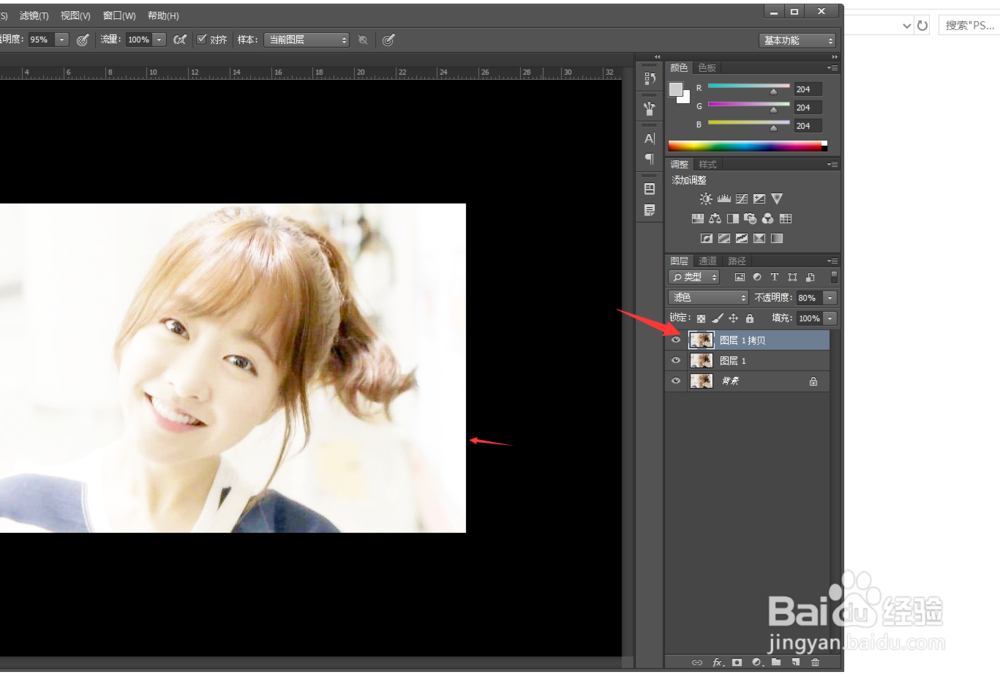Open the Color panel flyout menu

point(832,68)
